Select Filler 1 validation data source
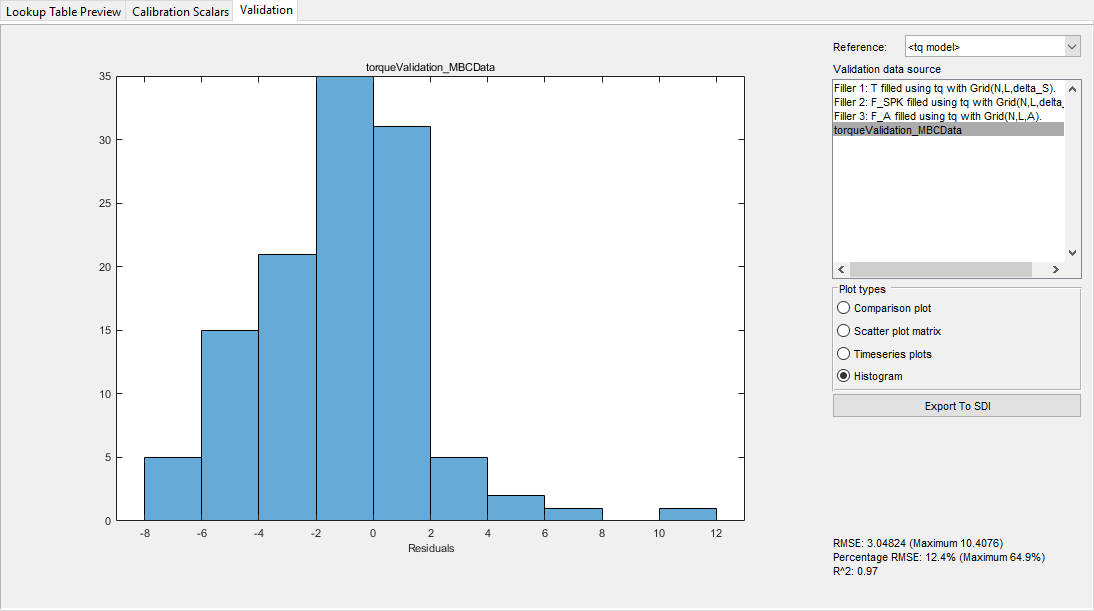The image size is (1094, 611). pos(940,87)
